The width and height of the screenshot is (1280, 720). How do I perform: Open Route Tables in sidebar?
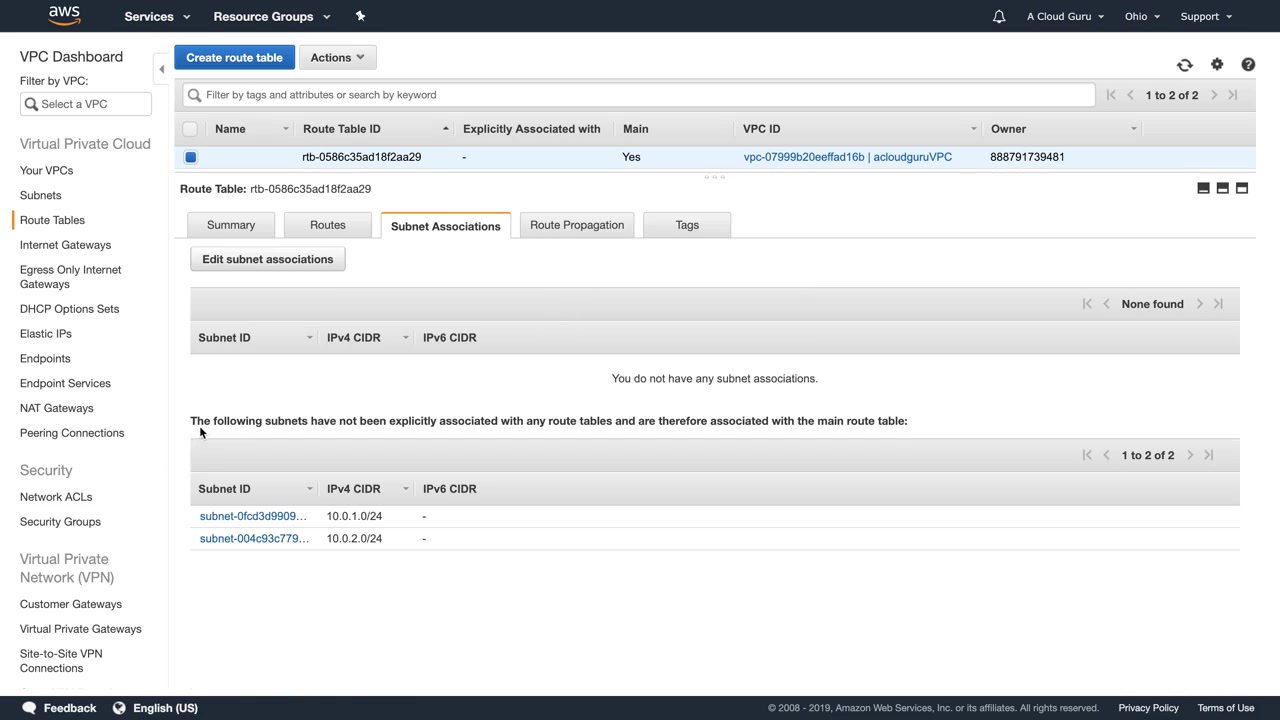(x=52, y=220)
